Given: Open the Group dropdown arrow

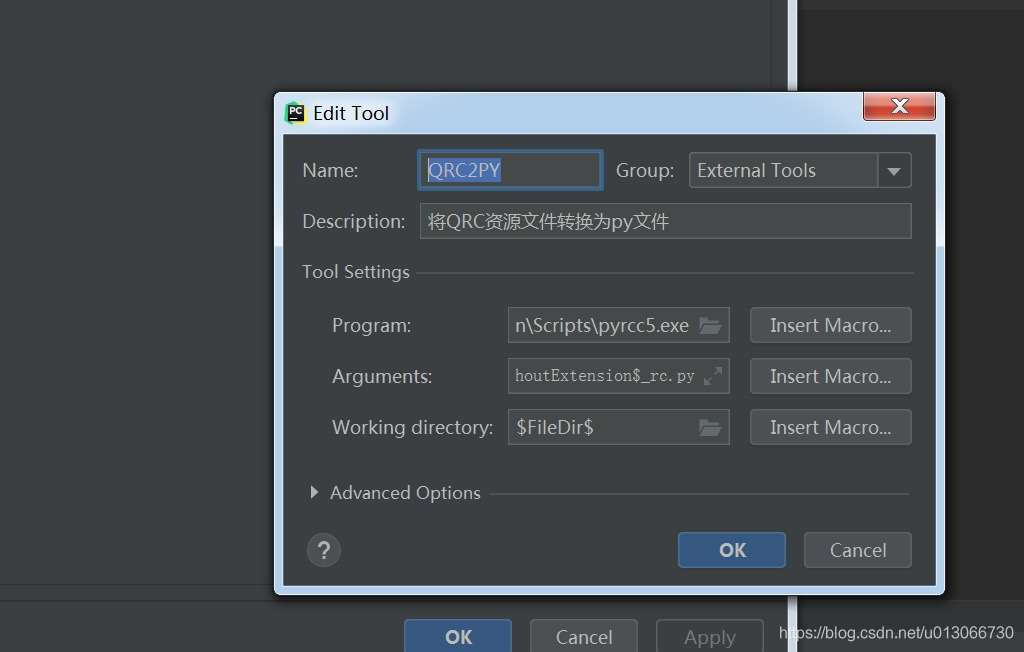Looking at the screenshot, I should tap(894, 171).
